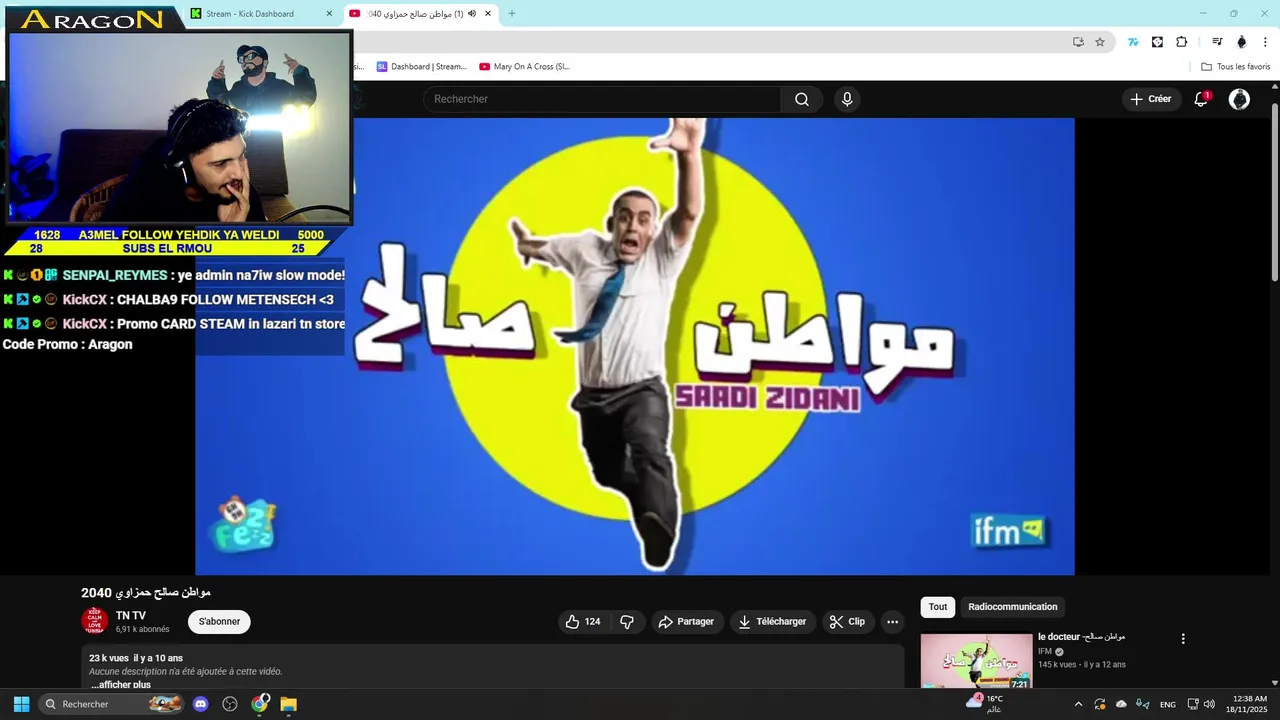Open more actions ellipsis under video
The height and width of the screenshot is (720, 1280).
point(892,622)
